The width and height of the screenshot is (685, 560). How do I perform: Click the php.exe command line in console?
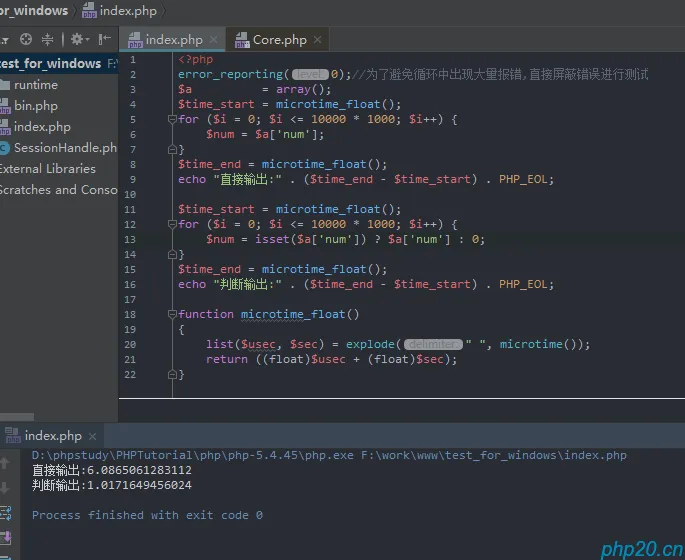point(329,455)
